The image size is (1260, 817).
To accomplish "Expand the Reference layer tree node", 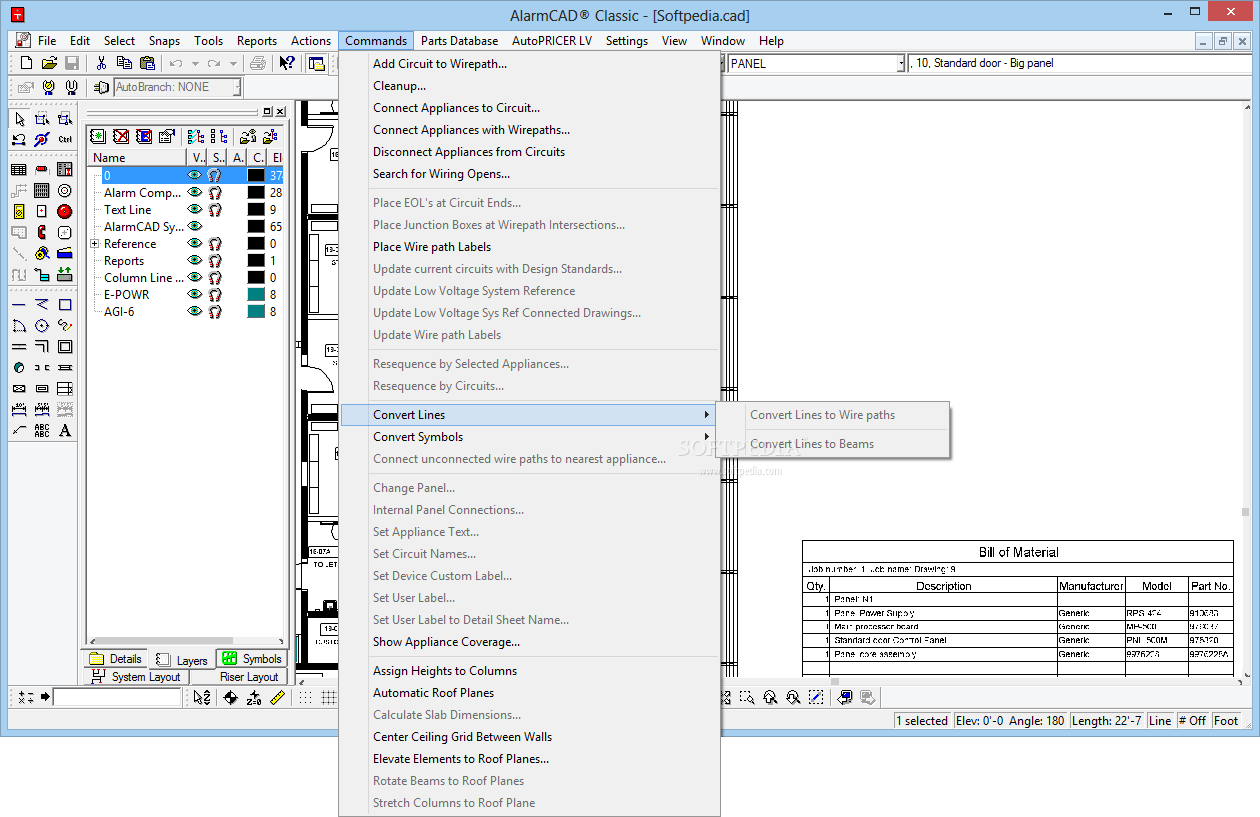I will pyautogui.click(x=94, y=243).
